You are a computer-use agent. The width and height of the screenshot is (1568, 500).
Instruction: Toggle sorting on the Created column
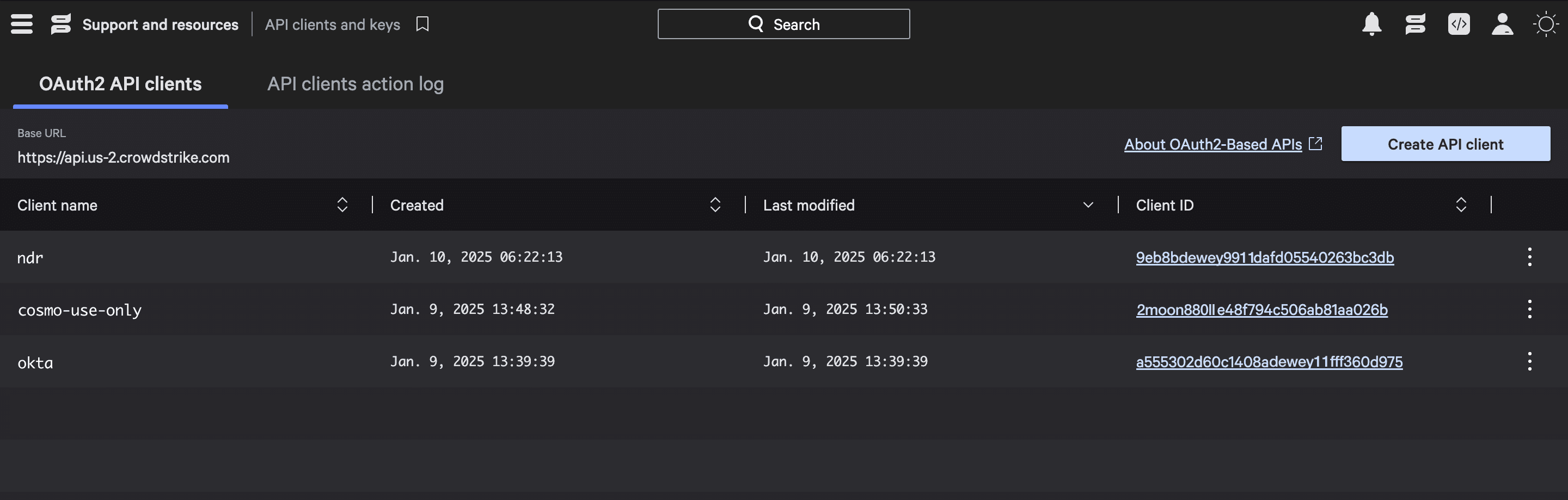coord(715,205)
